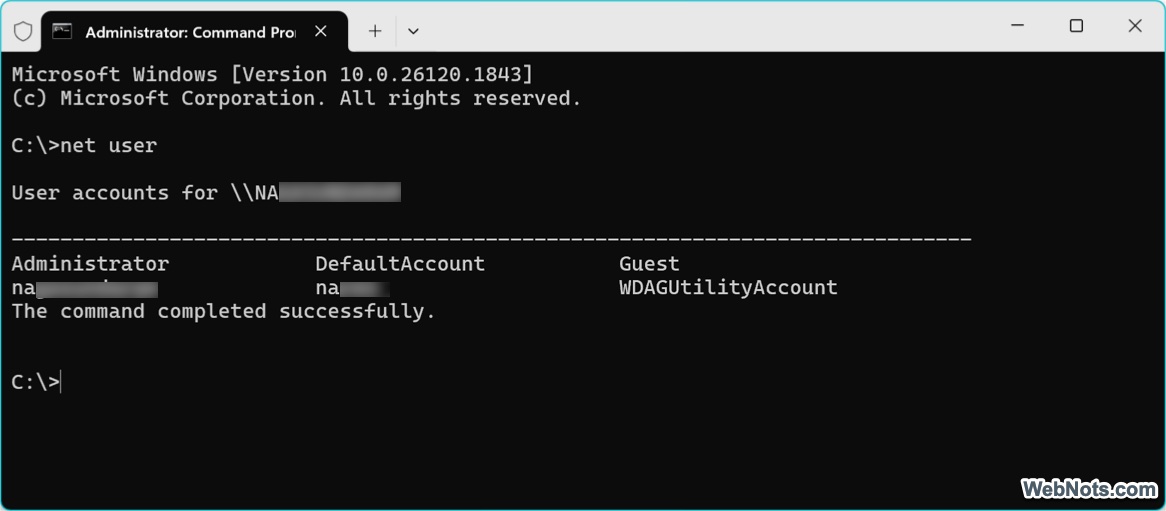Click "The command completed successfully." line
The image size is (1166, 511).
tap(223, 311)
